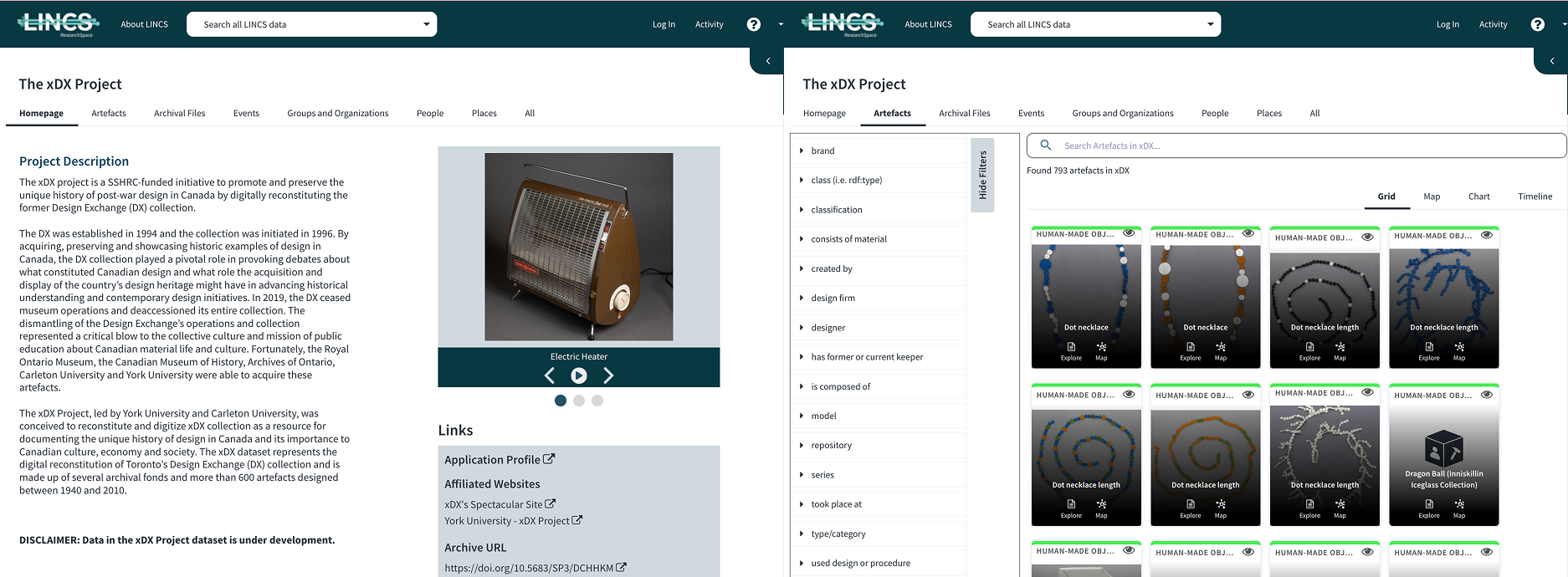Open the help question mark in left window
Viewport: 1568px width, 577px height.
click(754, 24)
